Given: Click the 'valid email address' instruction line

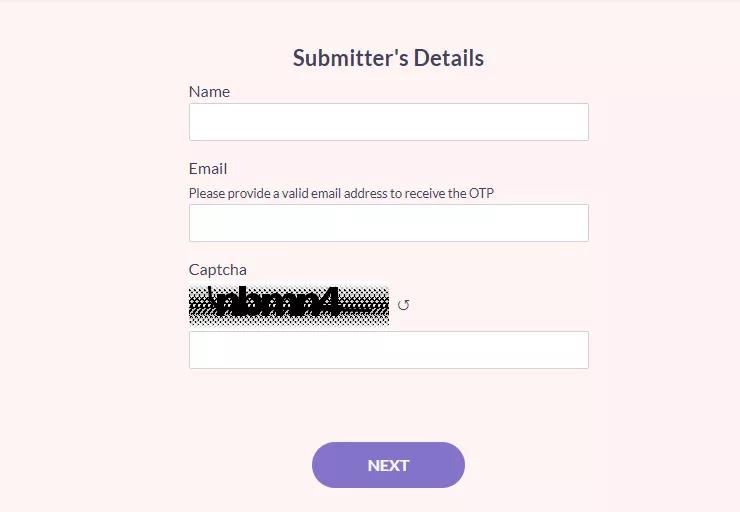Looking at the screenshot, I should [x=341, y=193].
